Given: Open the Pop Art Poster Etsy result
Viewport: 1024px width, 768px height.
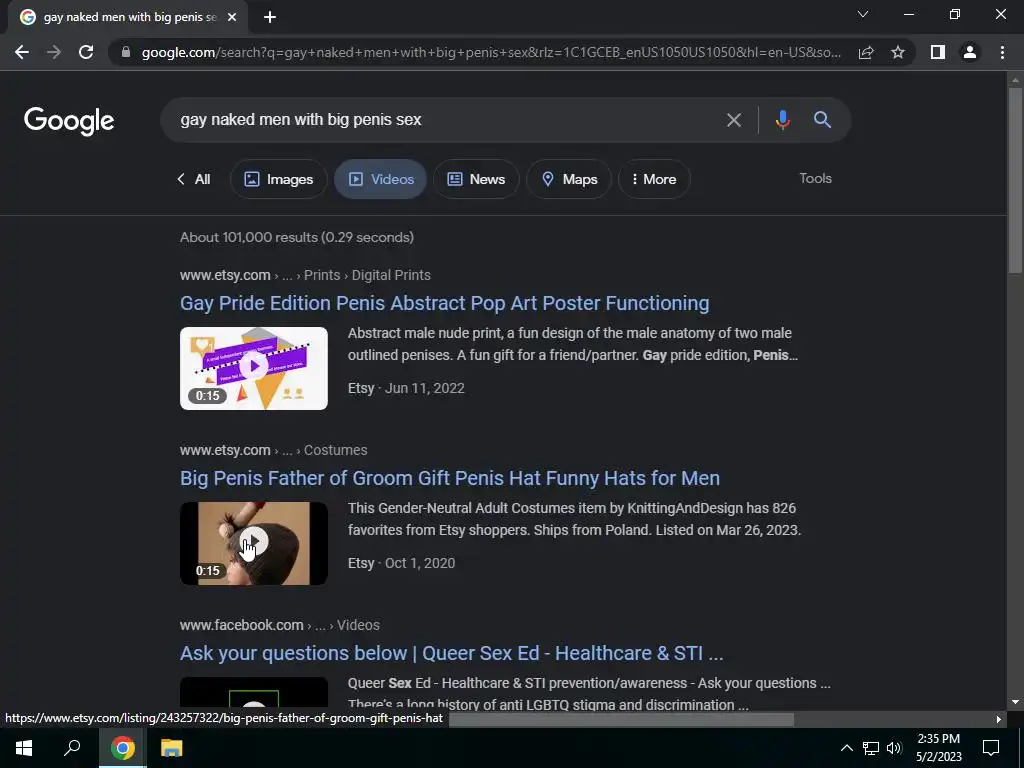Looking at the screenshot, I should [445, 303].
